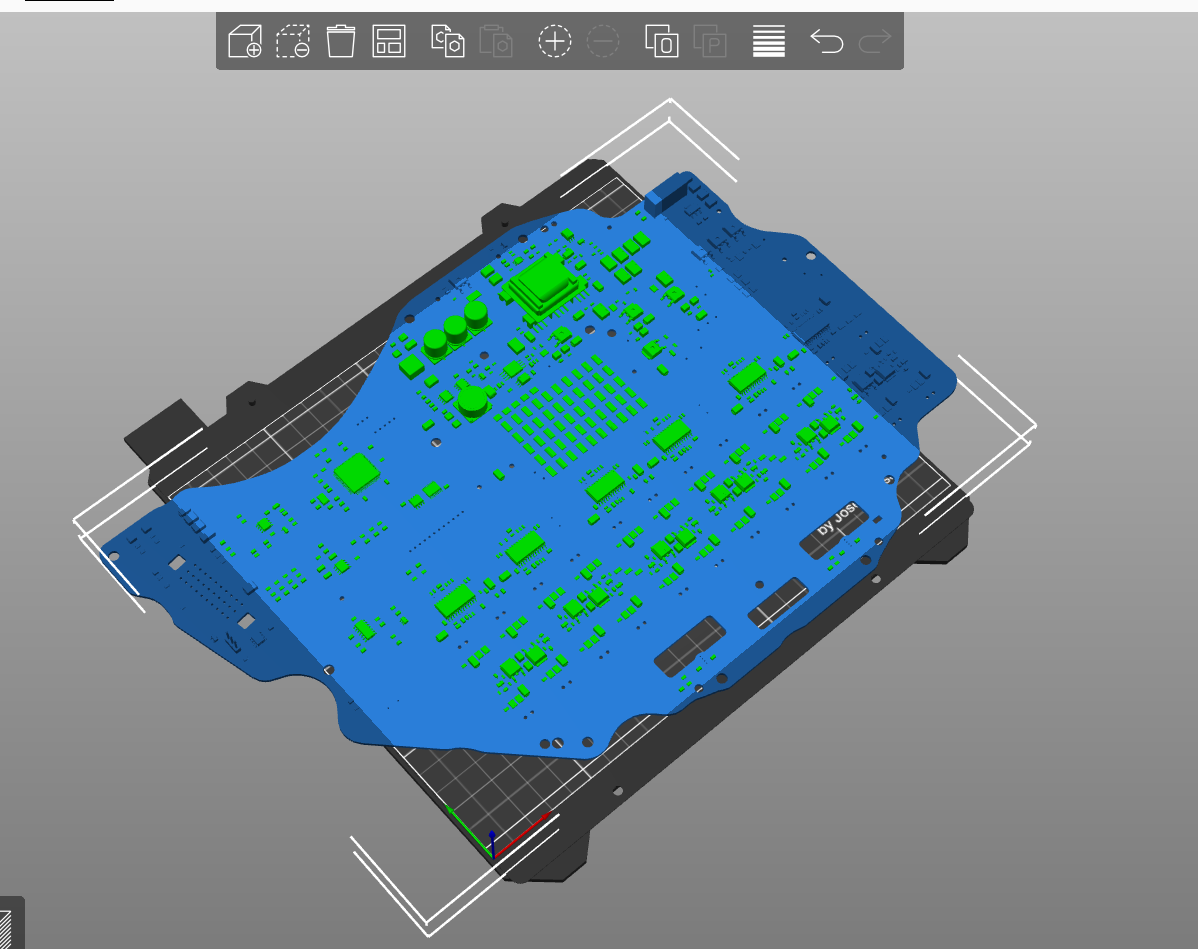Click the Split to objects icon
The height and width of the screenshot is (949, 1198).
661,41
